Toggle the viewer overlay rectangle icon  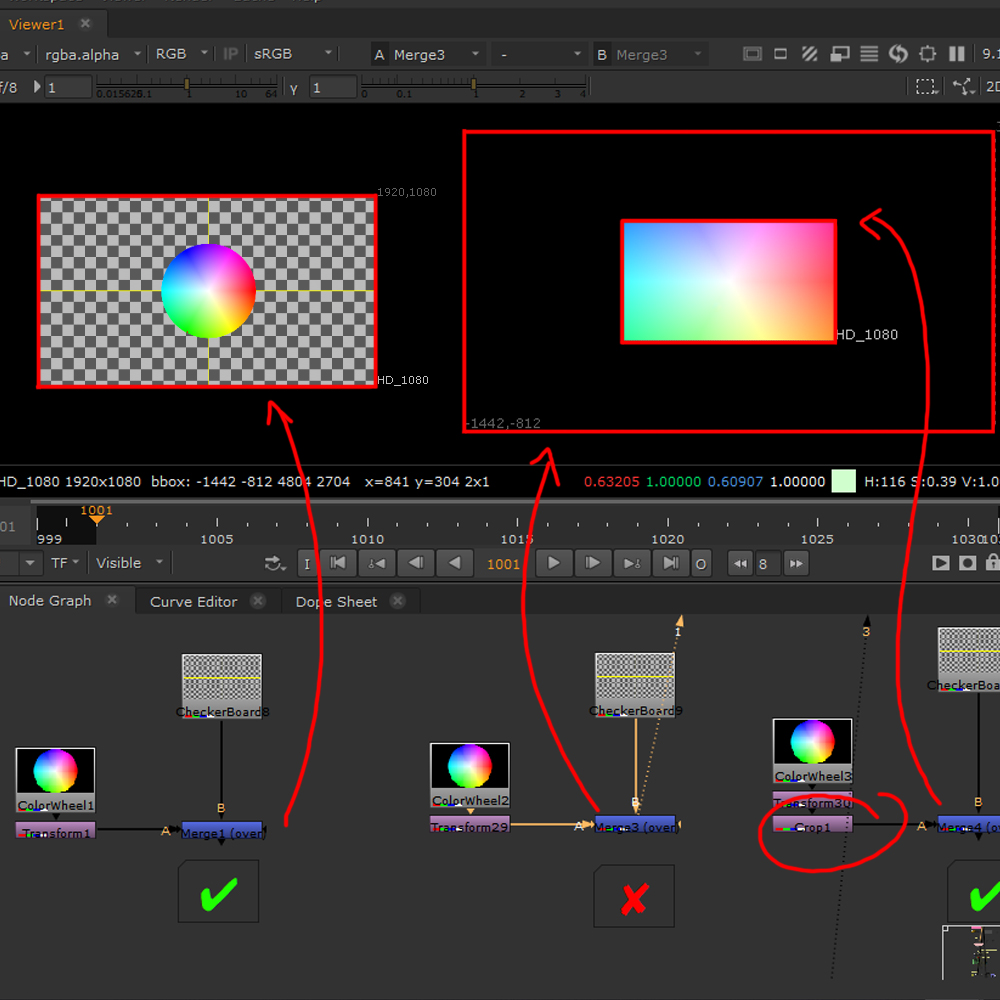click(x=780, y=54)
